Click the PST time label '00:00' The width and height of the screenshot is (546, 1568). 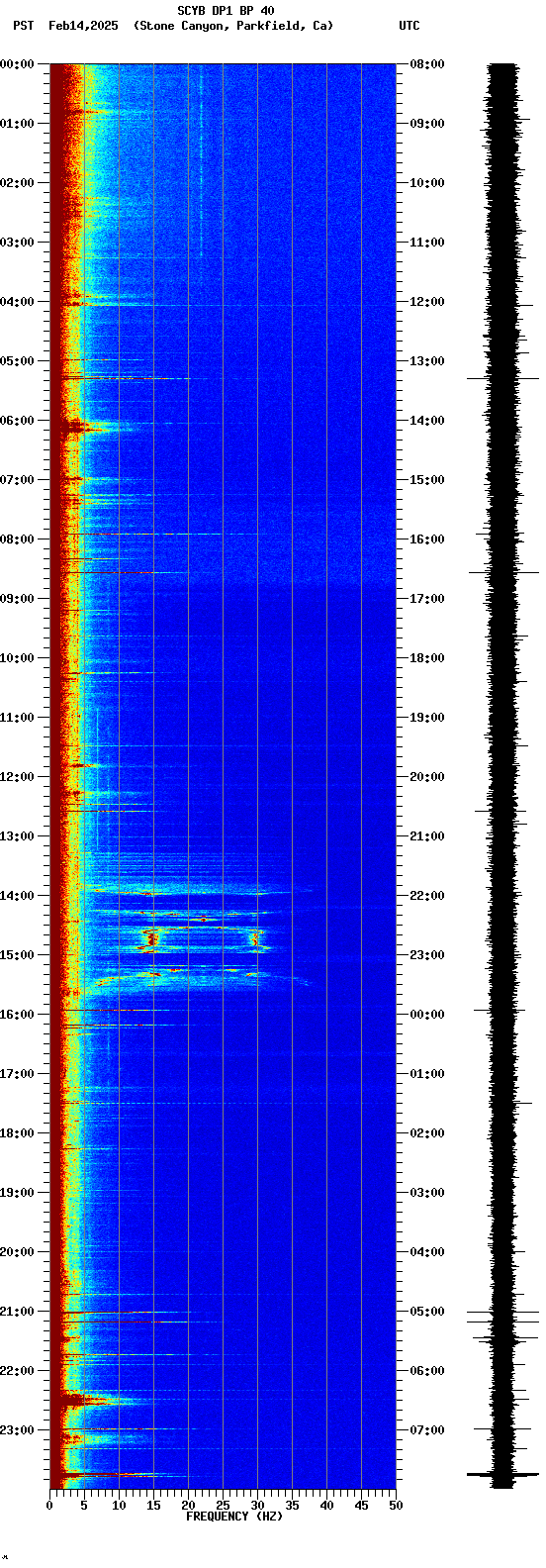click(18, 64)
